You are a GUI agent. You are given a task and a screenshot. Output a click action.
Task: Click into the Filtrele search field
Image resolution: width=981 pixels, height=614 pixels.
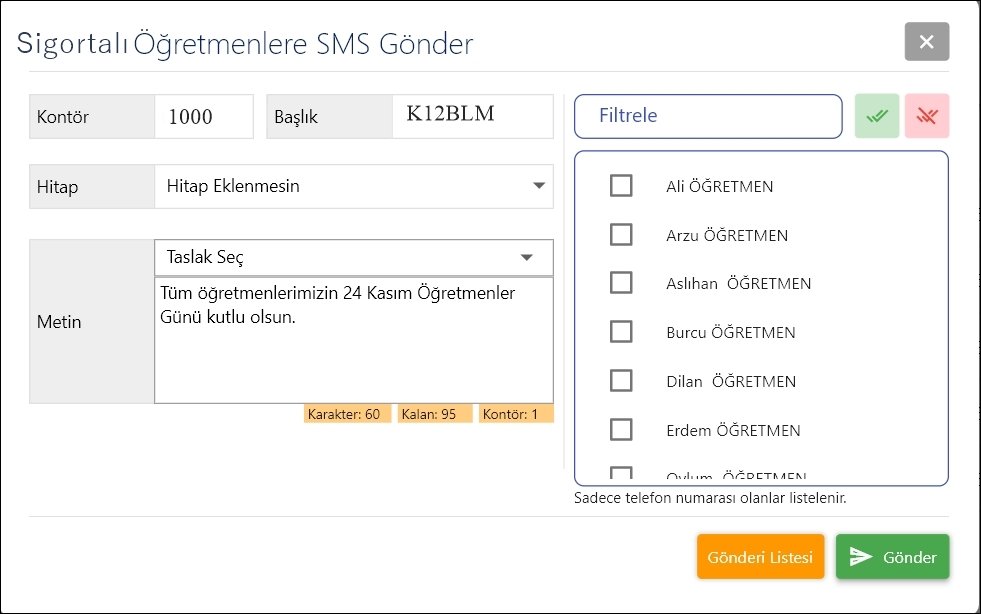point(708,116)
